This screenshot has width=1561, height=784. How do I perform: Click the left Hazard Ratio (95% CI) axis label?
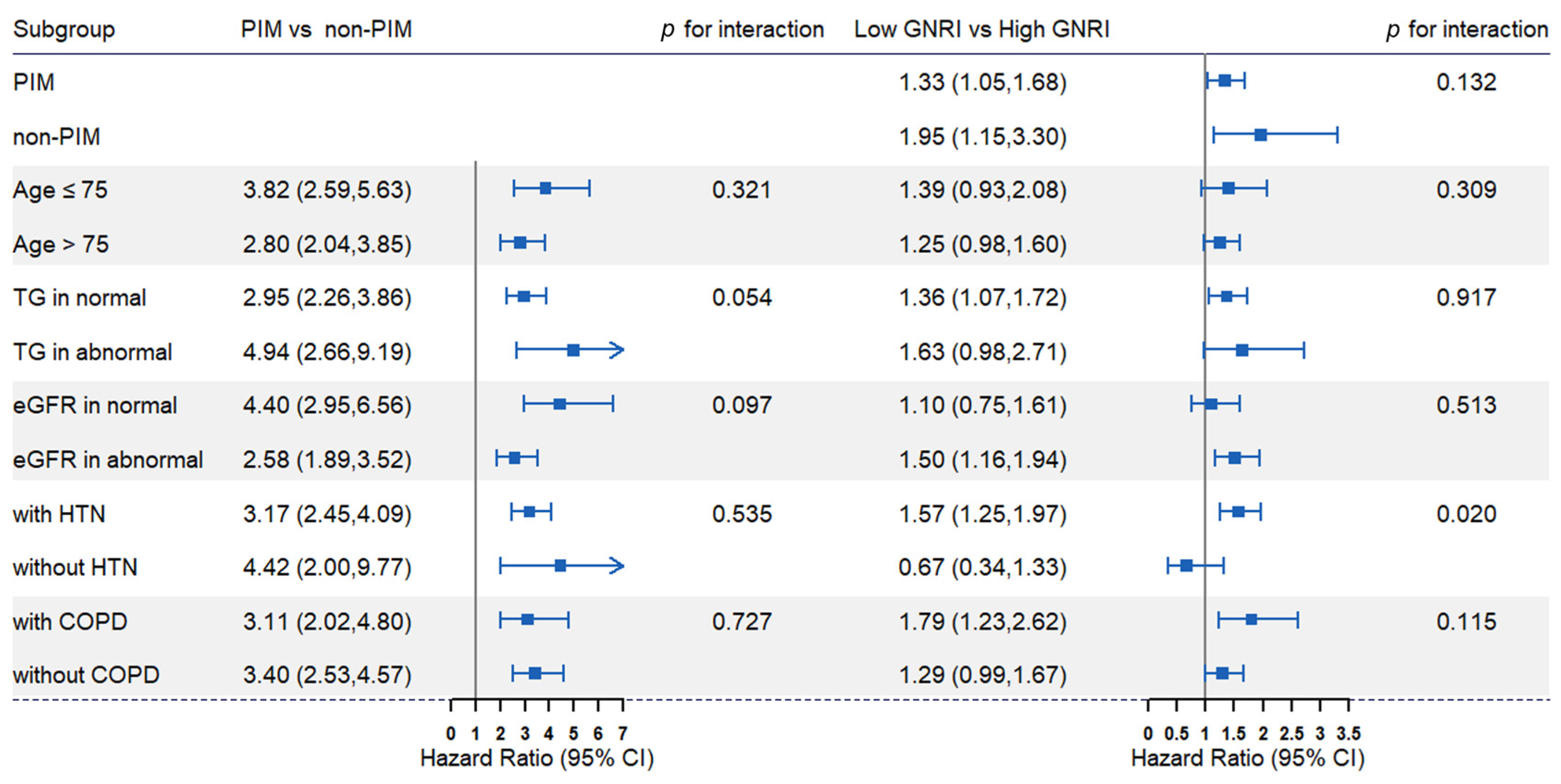click(x=537, y=759)
